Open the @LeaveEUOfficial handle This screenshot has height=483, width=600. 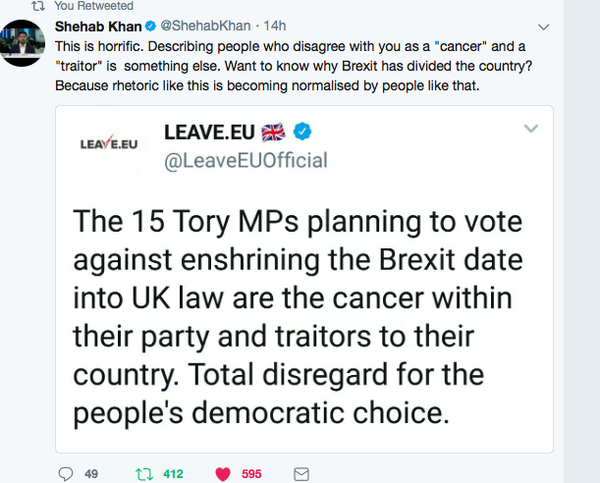(x=245, y=160)
